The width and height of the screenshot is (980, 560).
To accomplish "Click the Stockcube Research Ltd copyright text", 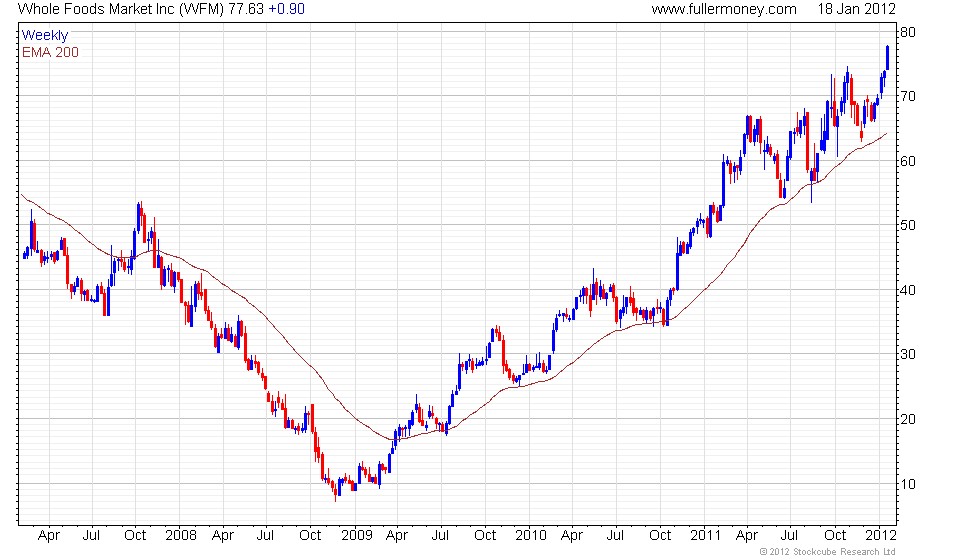I will 828,552.
